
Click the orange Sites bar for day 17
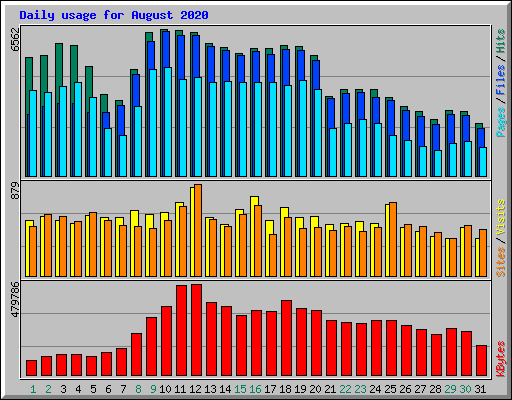pyautogui.click(x=273, y=255)
